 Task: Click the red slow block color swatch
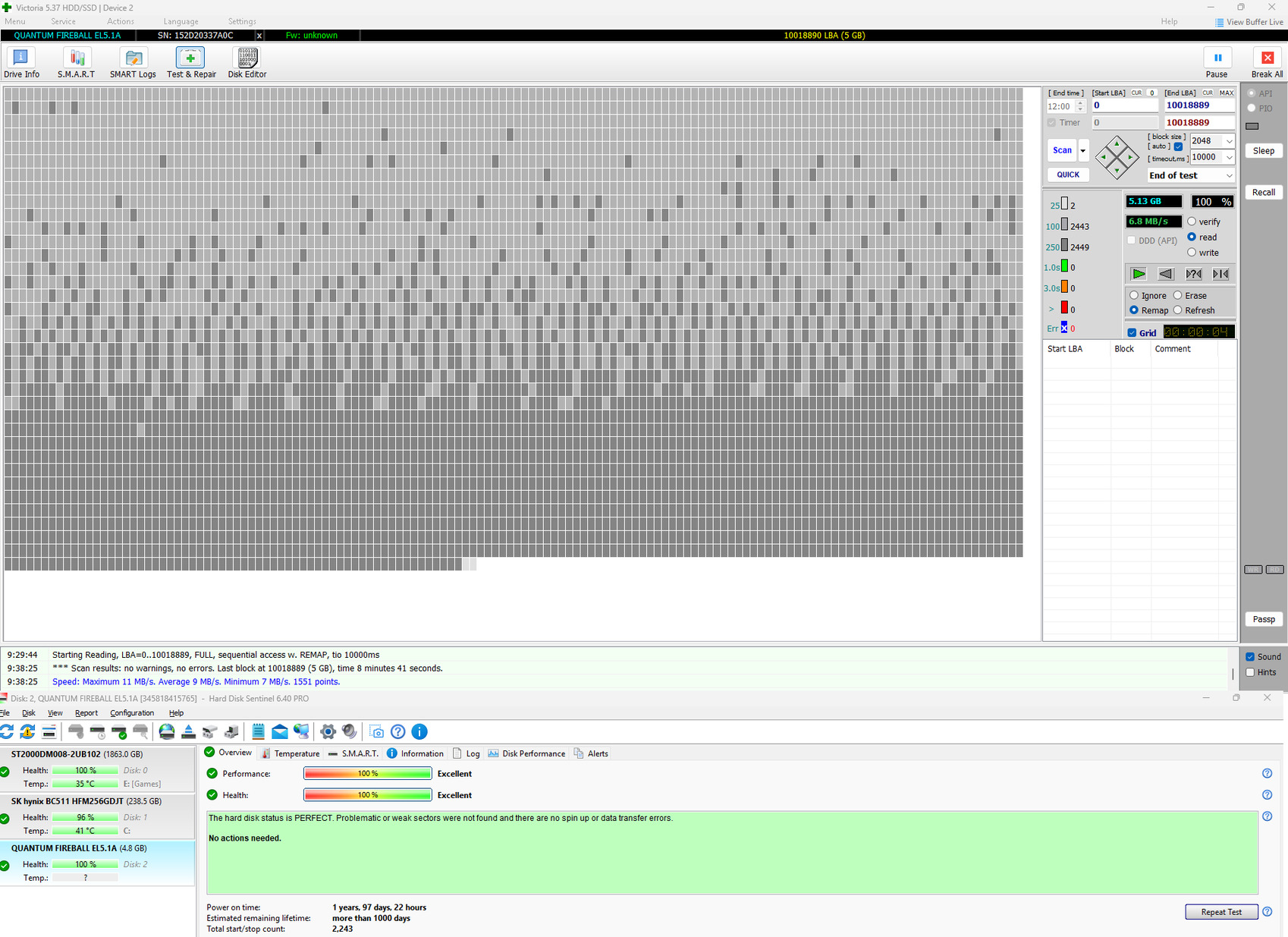tap(1064, 308)
